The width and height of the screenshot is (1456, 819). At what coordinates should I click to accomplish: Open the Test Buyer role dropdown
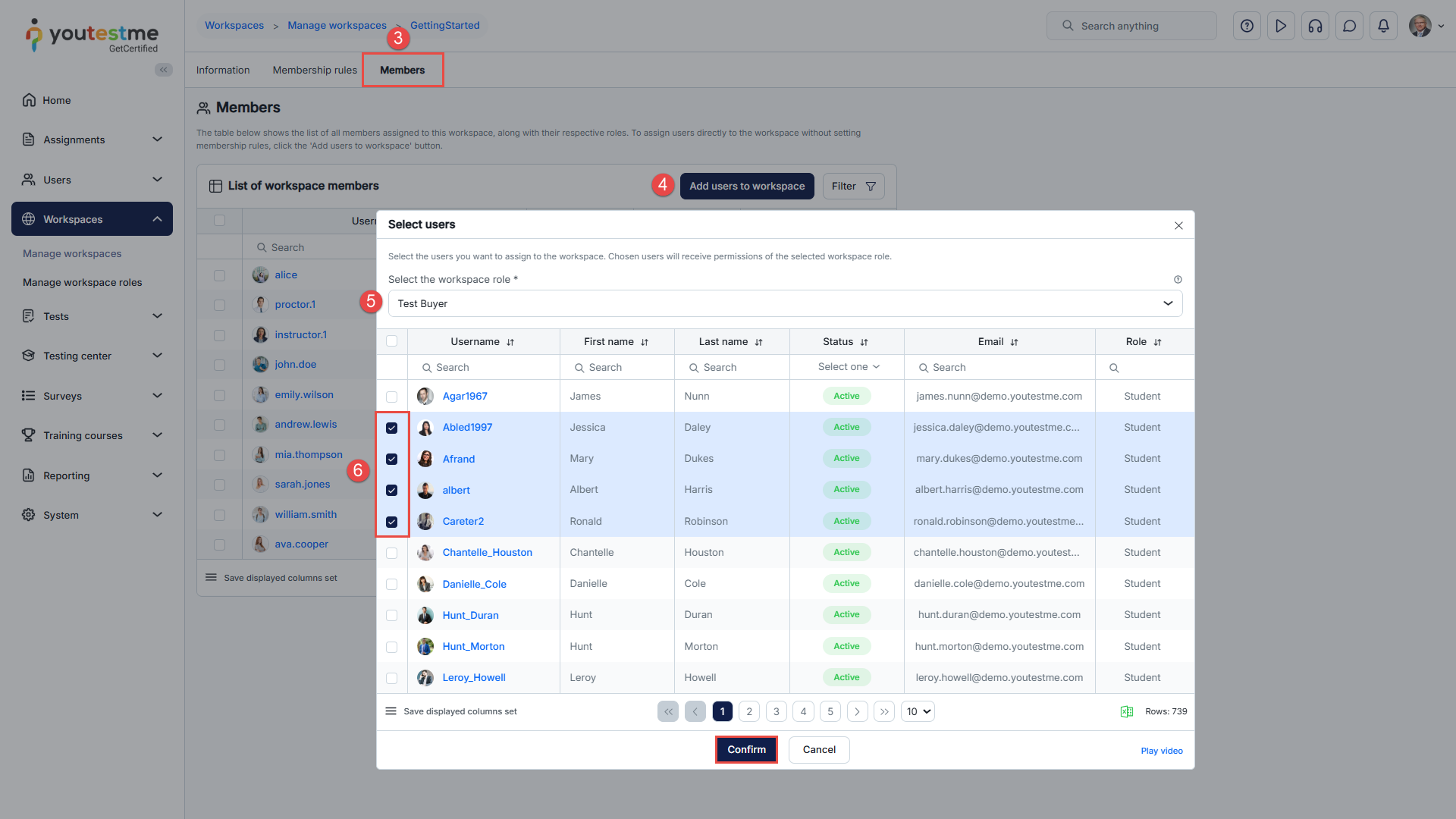pyautogui.click(x=785, y=303)
